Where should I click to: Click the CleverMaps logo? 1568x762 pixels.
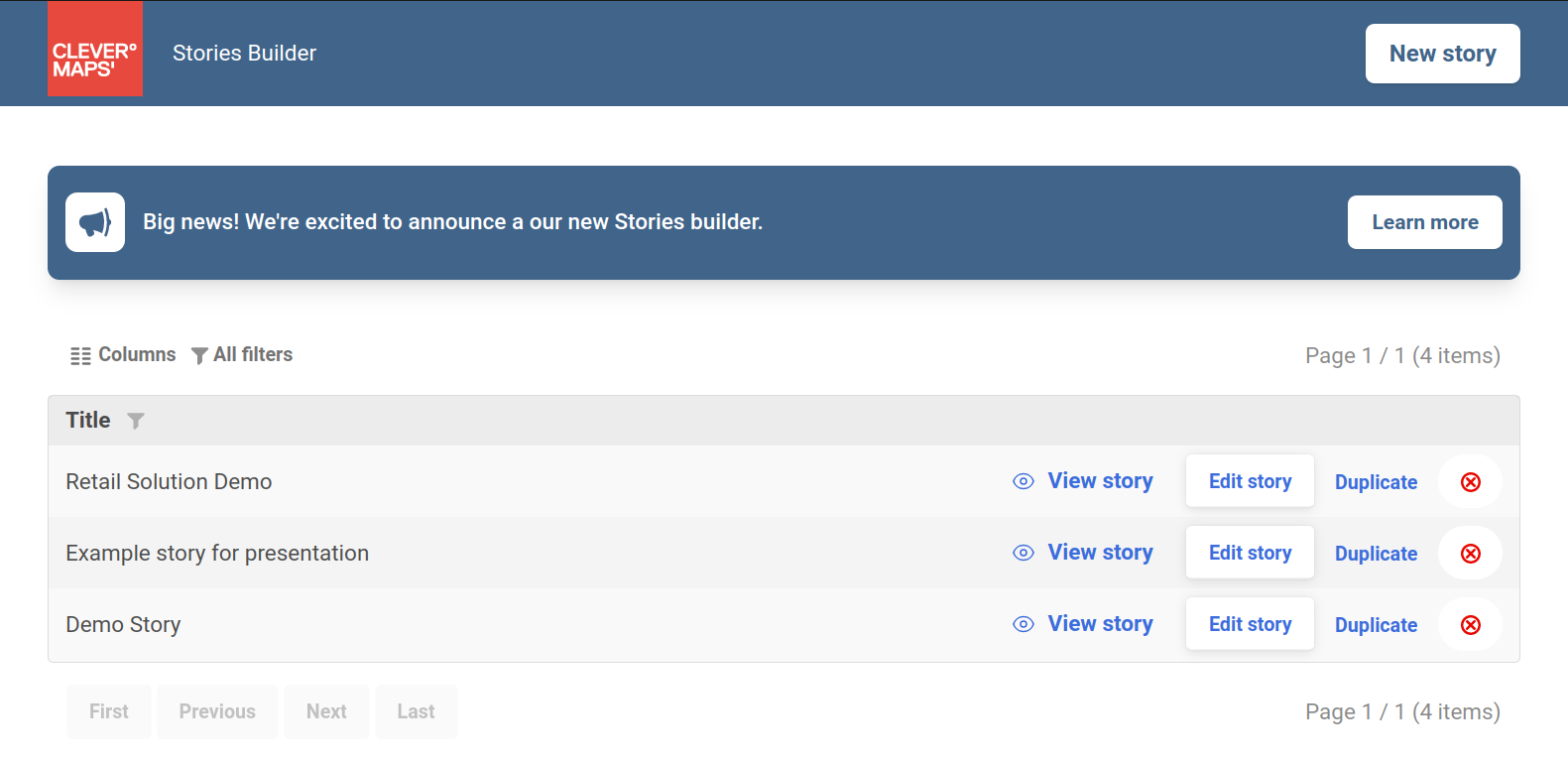point(95,50)
